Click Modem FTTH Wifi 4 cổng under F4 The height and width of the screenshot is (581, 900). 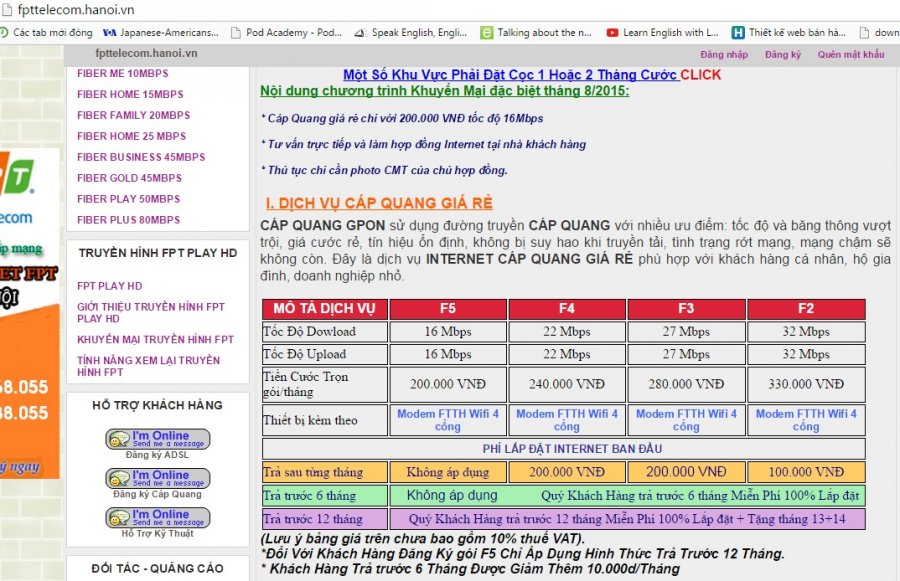[x=567, y=420]
